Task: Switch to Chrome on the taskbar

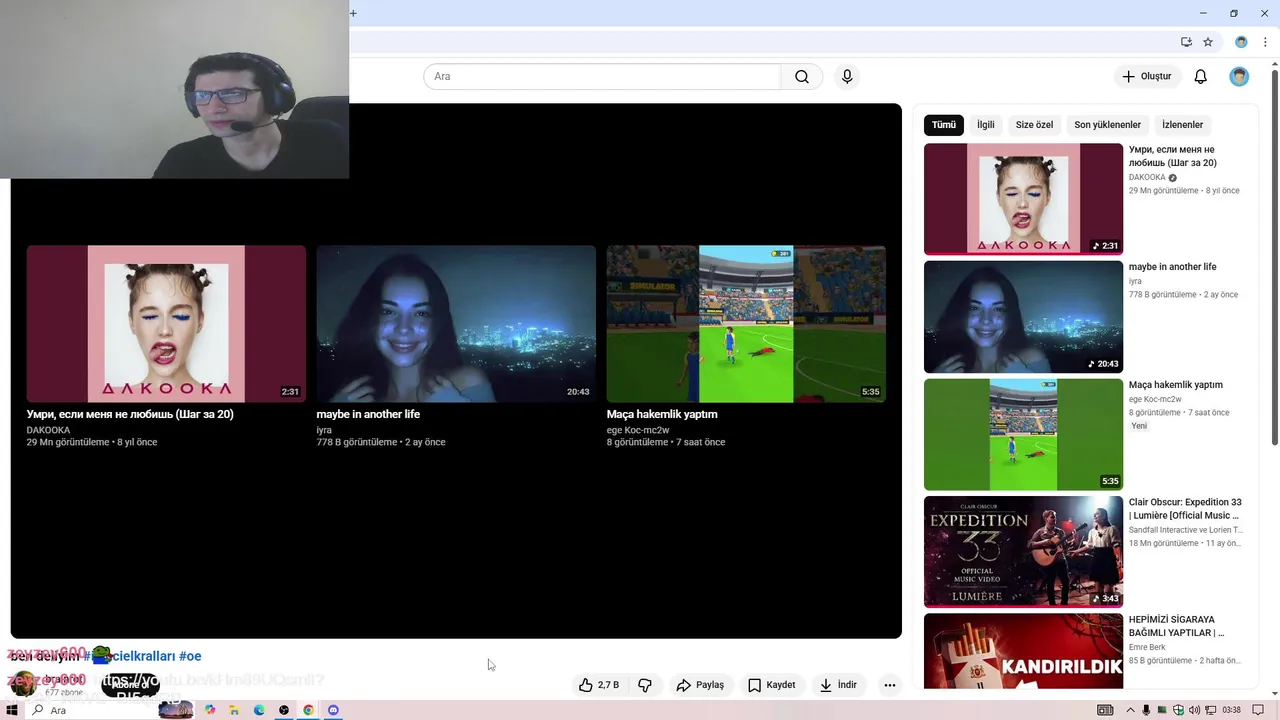Action: coord(308,710)
